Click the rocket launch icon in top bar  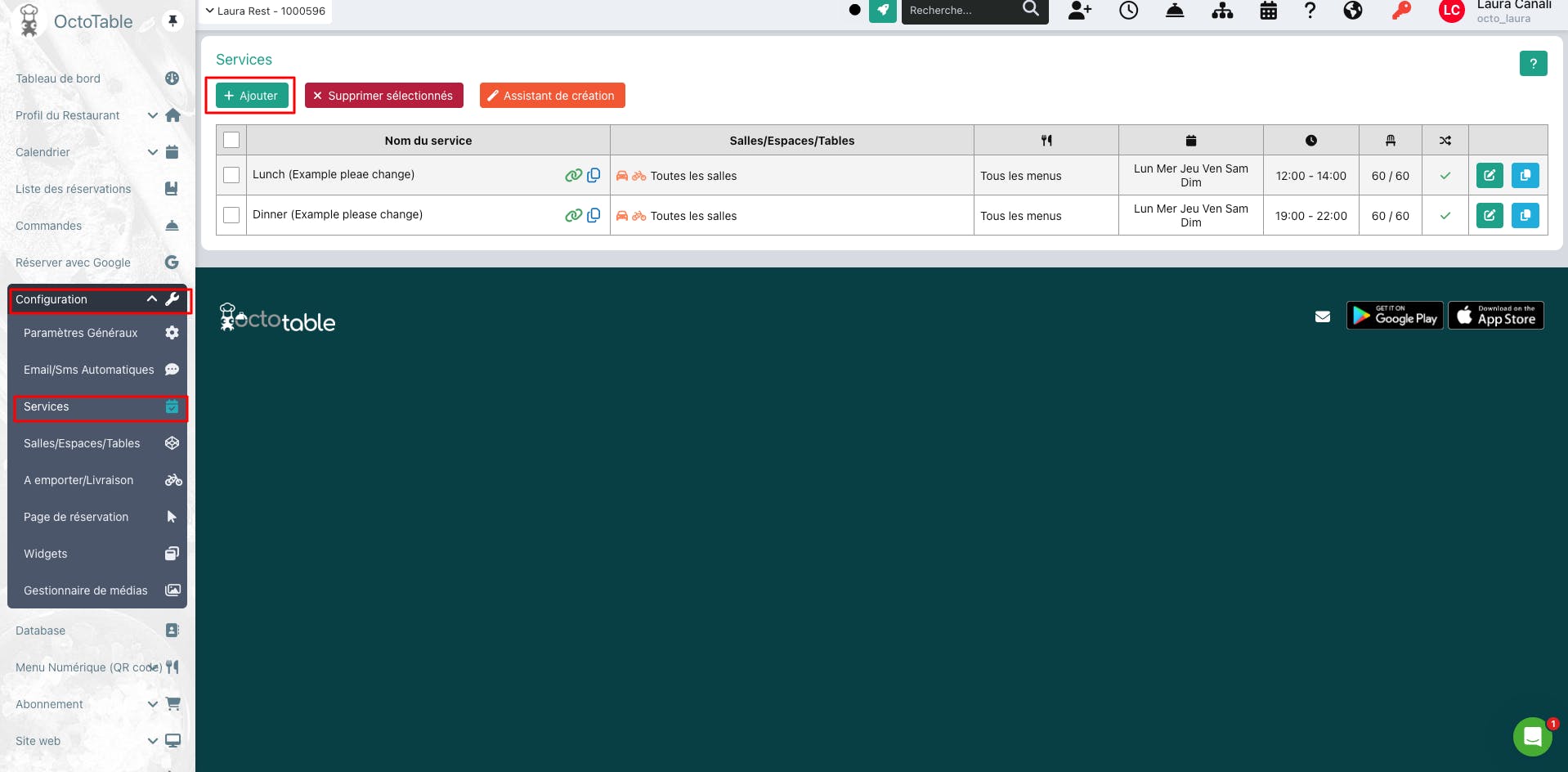(x=882, y=11)
